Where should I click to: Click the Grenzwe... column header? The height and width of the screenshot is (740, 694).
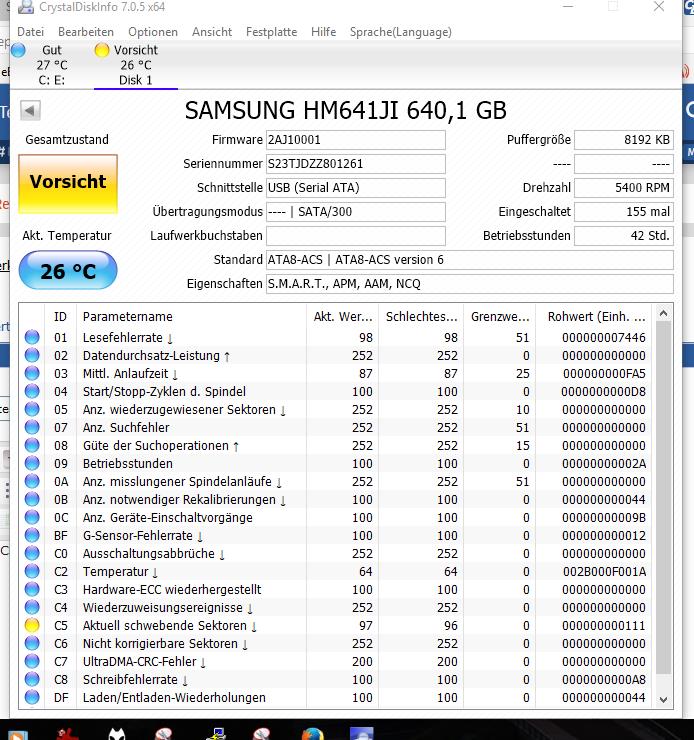[x=500, y=317]
